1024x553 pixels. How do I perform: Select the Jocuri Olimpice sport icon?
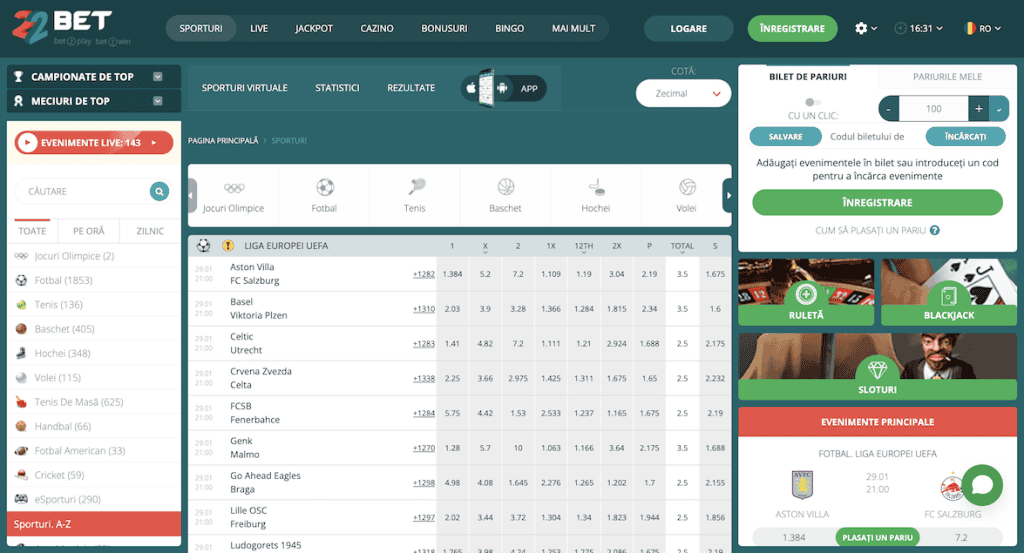point(234,188)
